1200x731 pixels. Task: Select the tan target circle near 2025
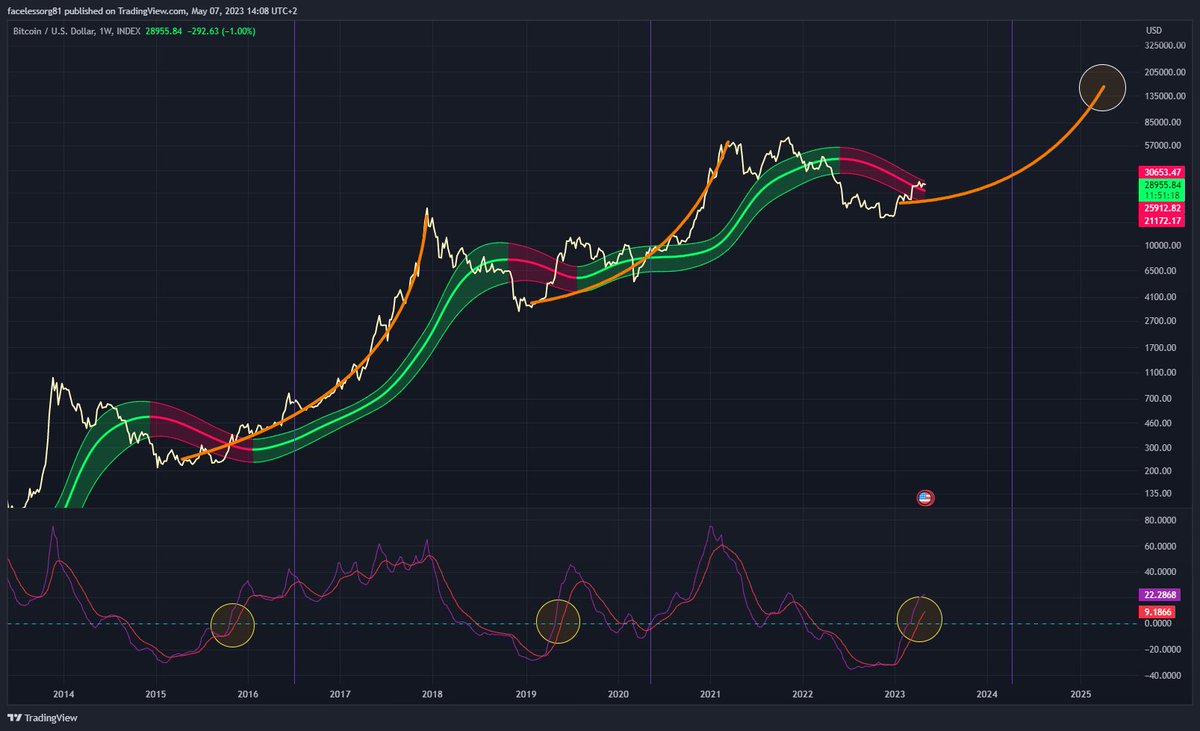point(1102,87)
